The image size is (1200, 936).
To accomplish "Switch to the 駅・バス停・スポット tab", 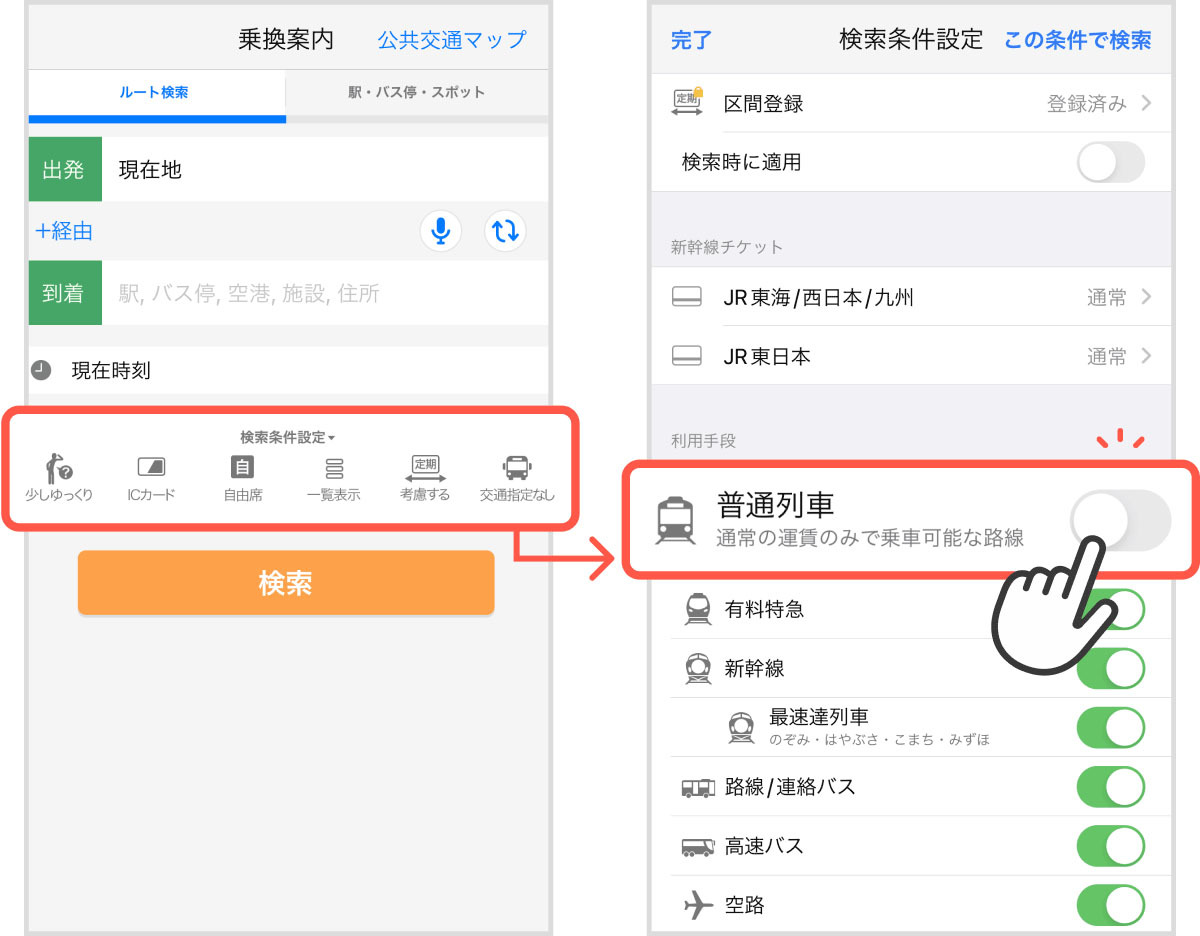I will [x=417, y=93].
